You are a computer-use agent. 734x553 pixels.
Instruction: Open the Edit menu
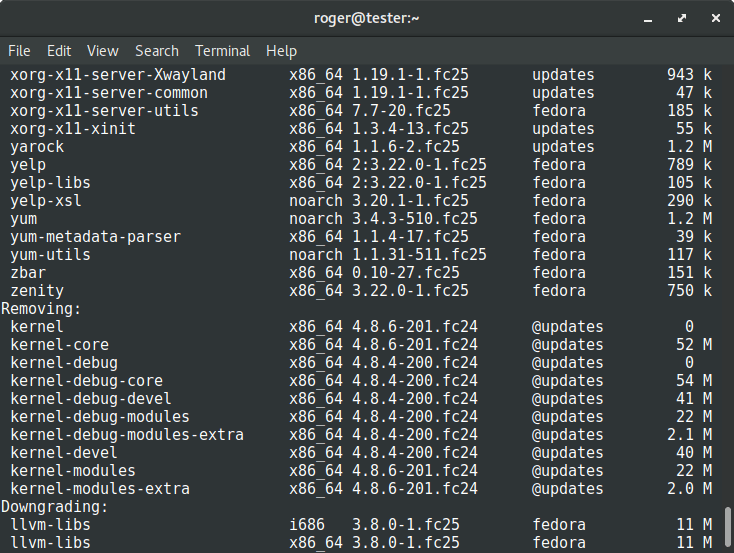tap(59, 51)
